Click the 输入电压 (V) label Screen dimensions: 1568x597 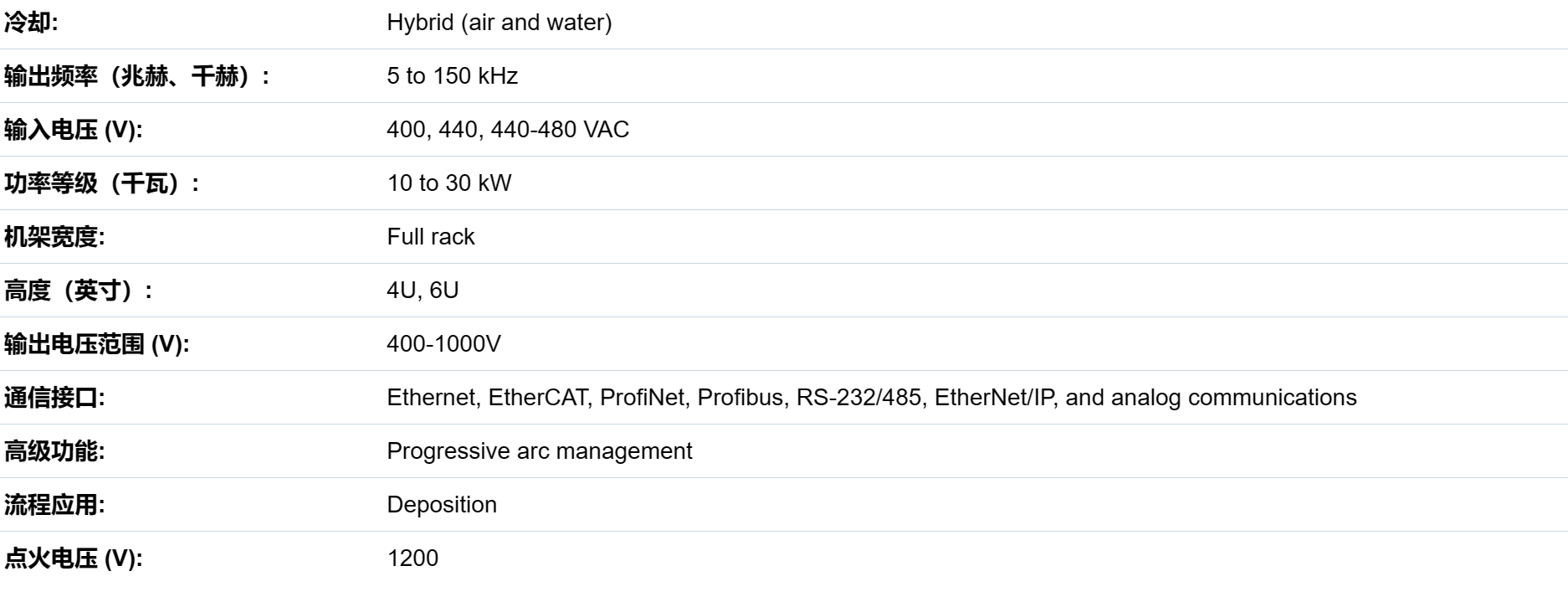[x=74, y=131]
